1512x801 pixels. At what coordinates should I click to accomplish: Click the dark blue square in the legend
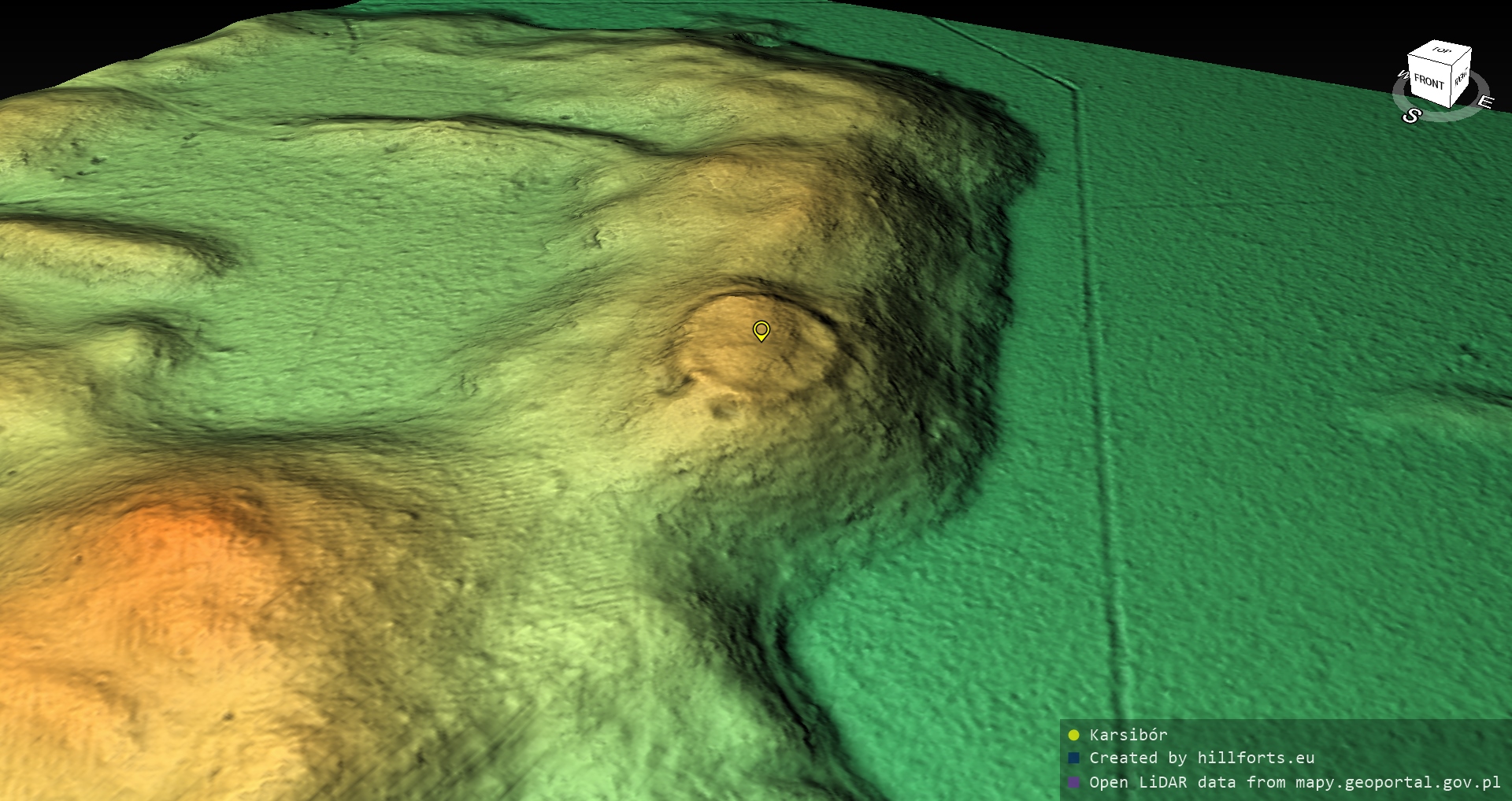coord(1073,758)
